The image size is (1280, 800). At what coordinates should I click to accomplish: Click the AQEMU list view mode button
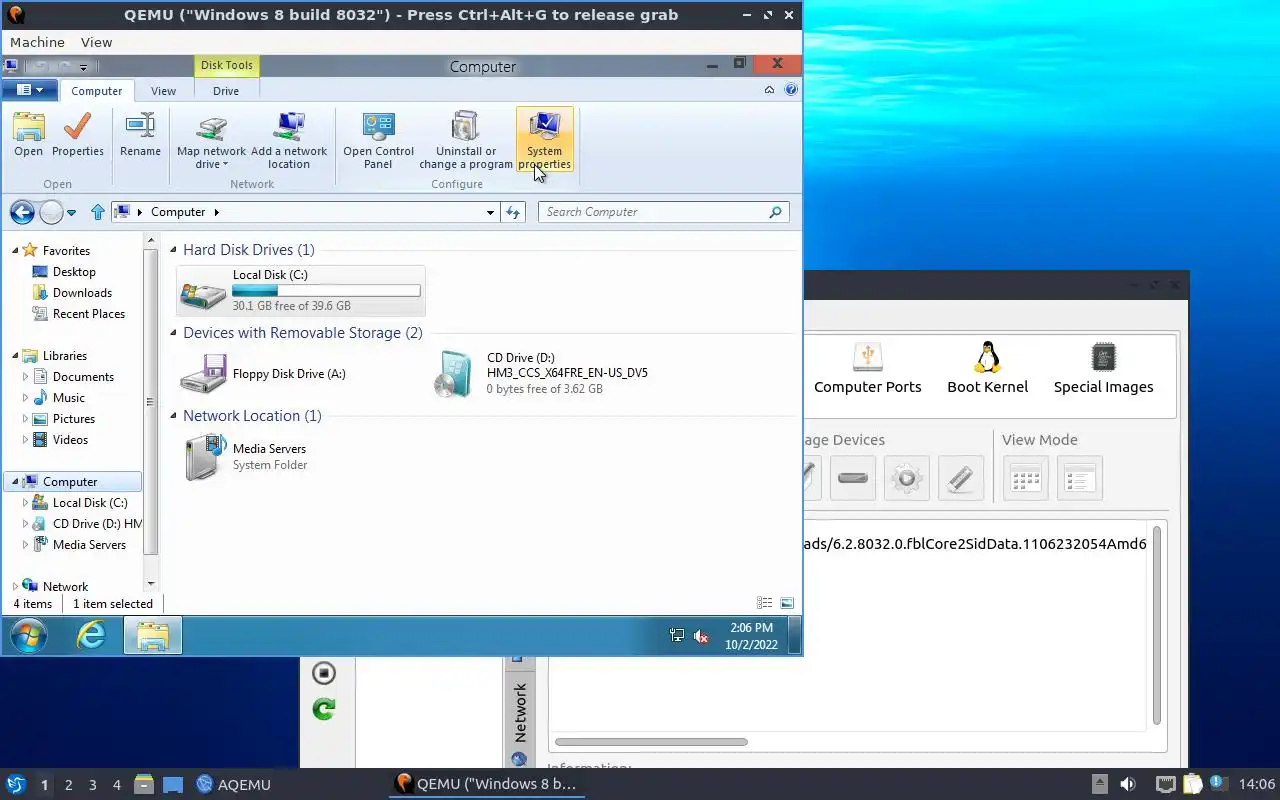pyautogui.click(x=1079, y=478)
